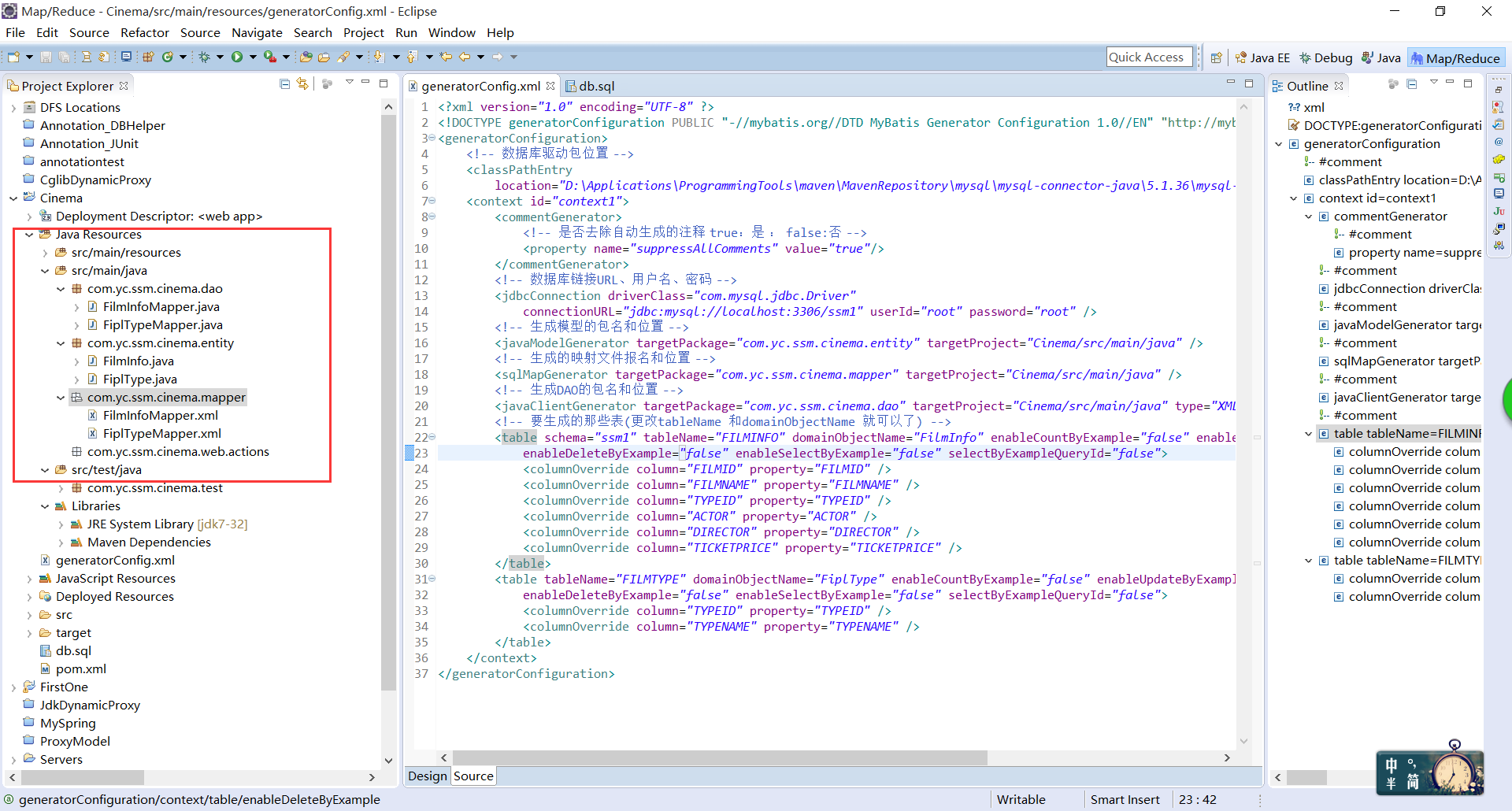Image resolution: width=1512 pixels, height=811 pixels.
Task: Collapse the com.yc.ssm.cinema.dao package
Action: 61,289
